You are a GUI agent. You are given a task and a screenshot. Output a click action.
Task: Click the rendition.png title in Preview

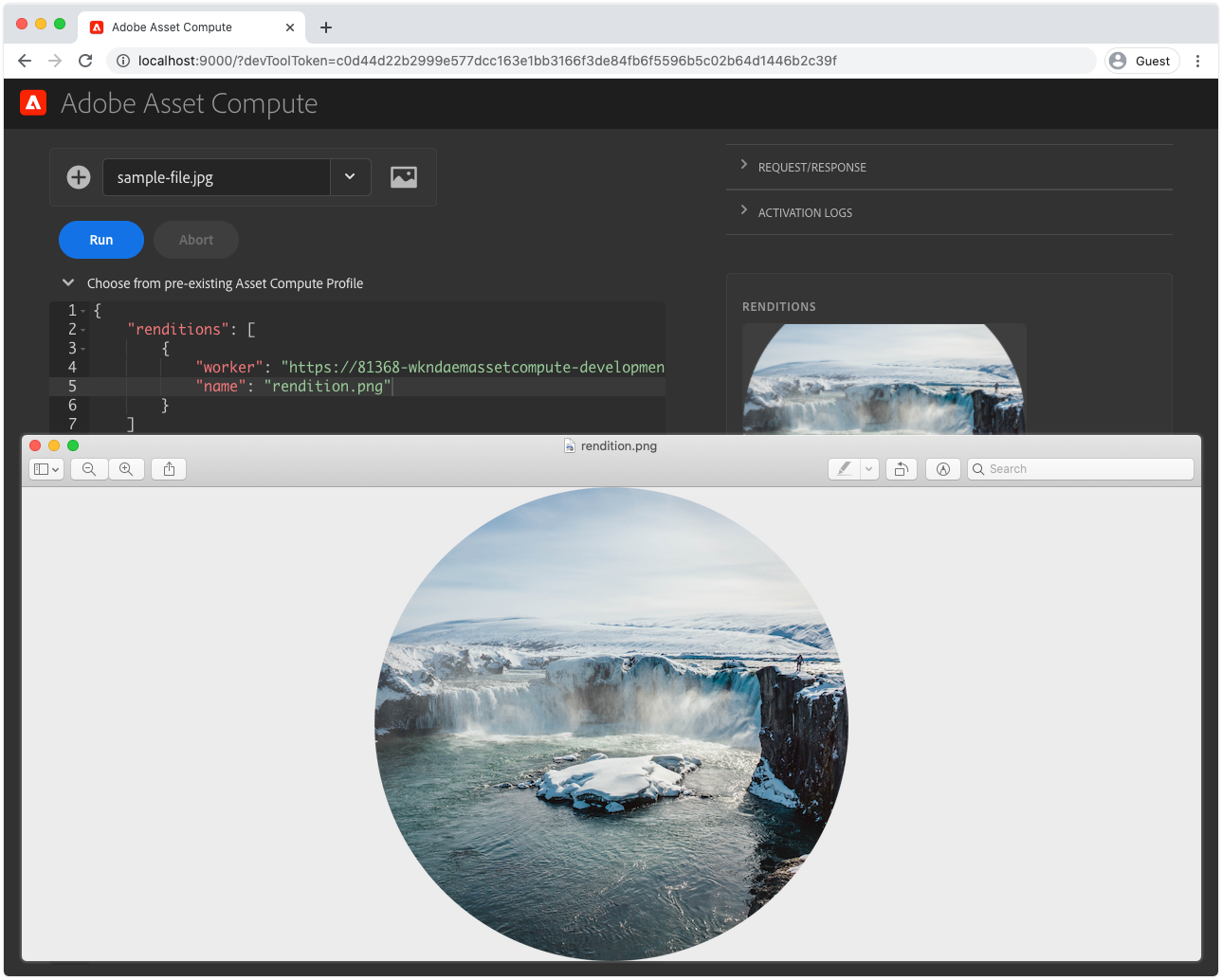(x=619, y=446)
